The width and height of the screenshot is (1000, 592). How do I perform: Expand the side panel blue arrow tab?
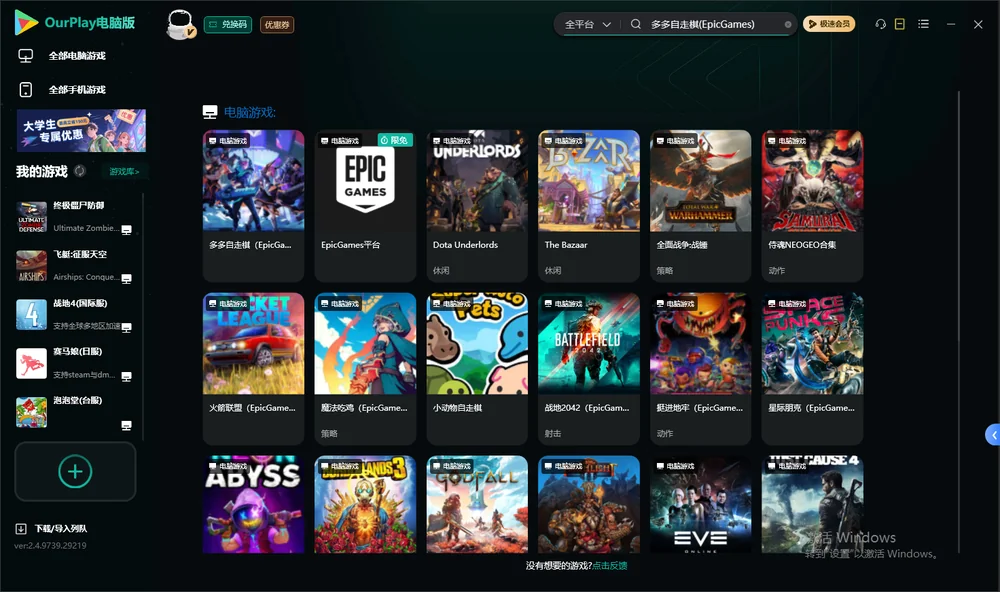click(x=993, y=435)
